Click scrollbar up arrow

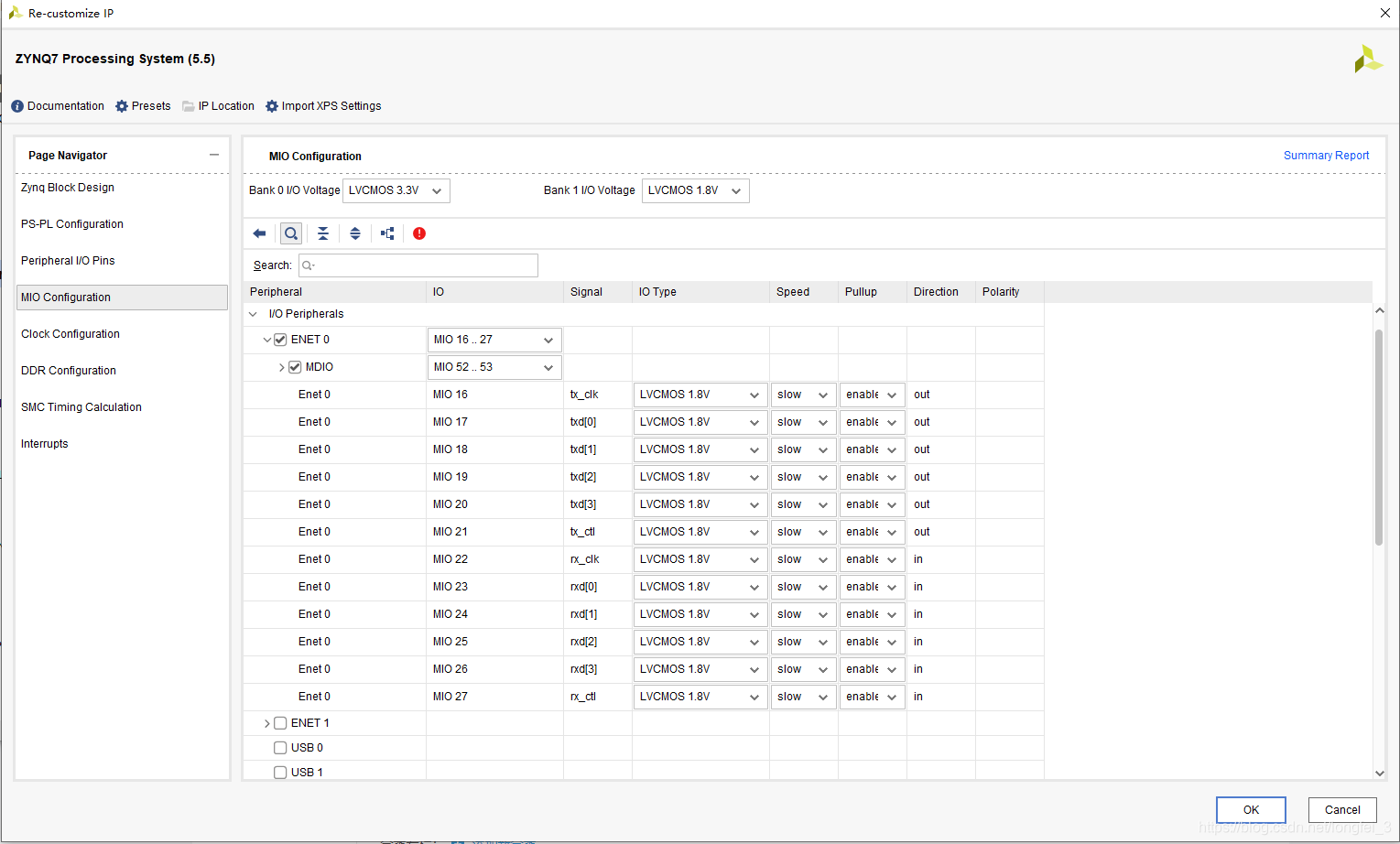[x=1380, y=311]
